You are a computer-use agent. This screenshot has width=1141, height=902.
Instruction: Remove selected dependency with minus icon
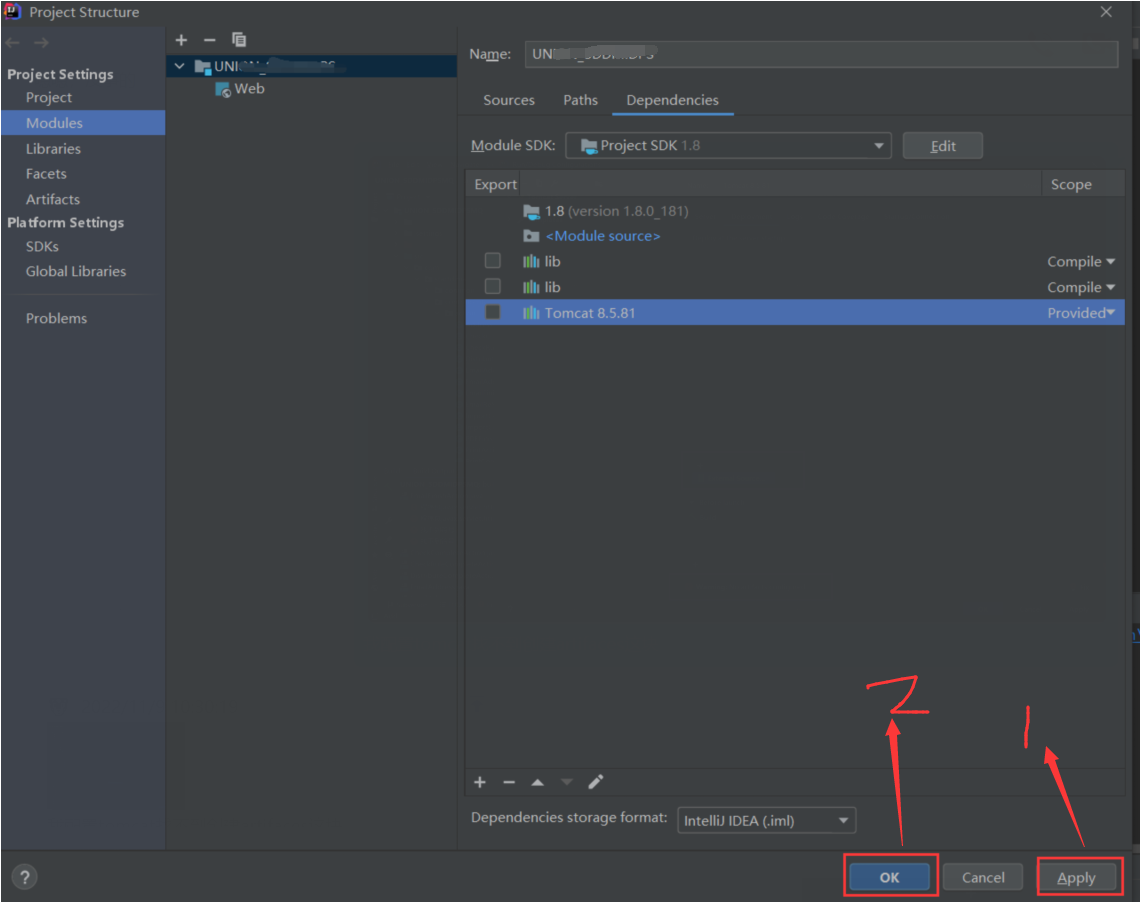(509, 782)
